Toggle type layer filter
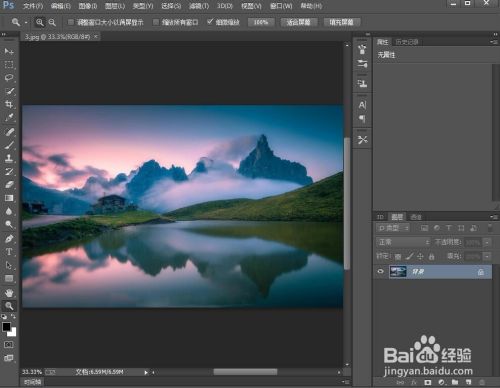This screenshot has height=388, width=500. [449, 228]
